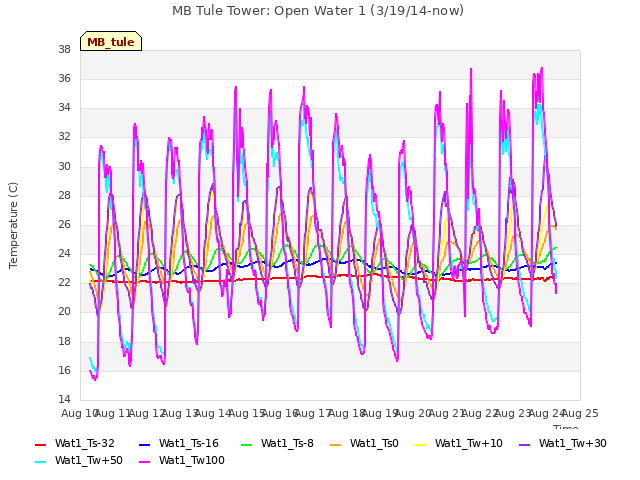Click the 22 y-axis tick label

click(64, 282)
